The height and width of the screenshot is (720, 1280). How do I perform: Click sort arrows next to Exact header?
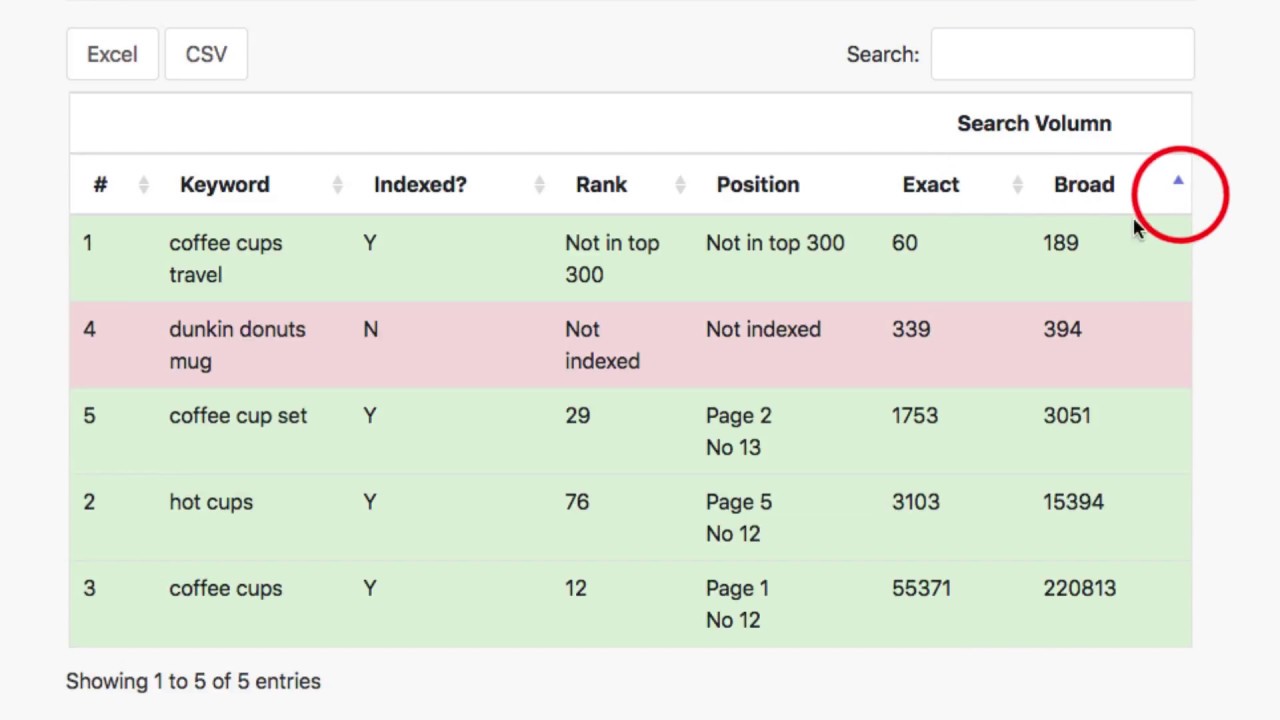1017,185
